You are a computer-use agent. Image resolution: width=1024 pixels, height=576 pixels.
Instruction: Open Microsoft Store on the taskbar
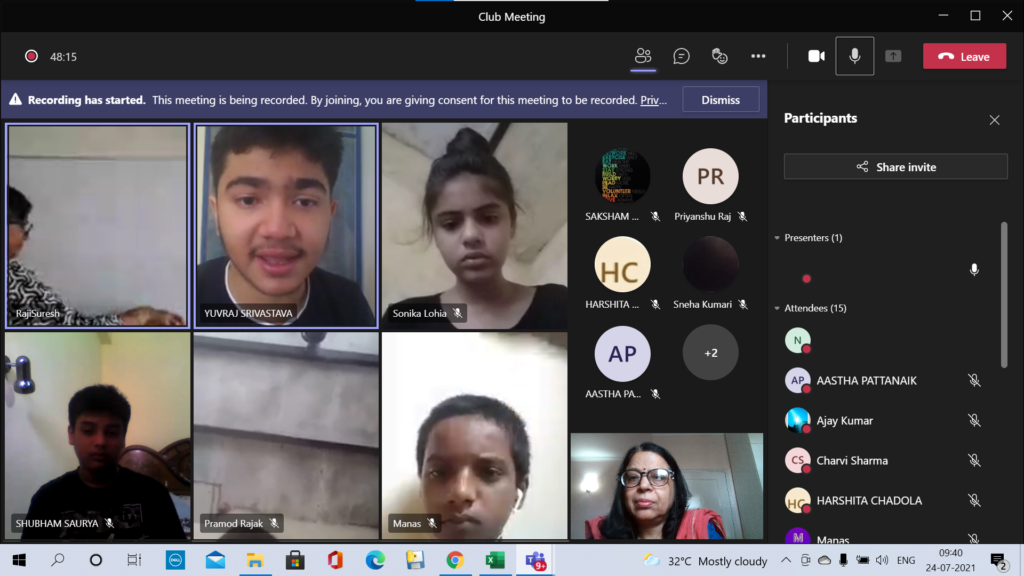pos(295,560)
